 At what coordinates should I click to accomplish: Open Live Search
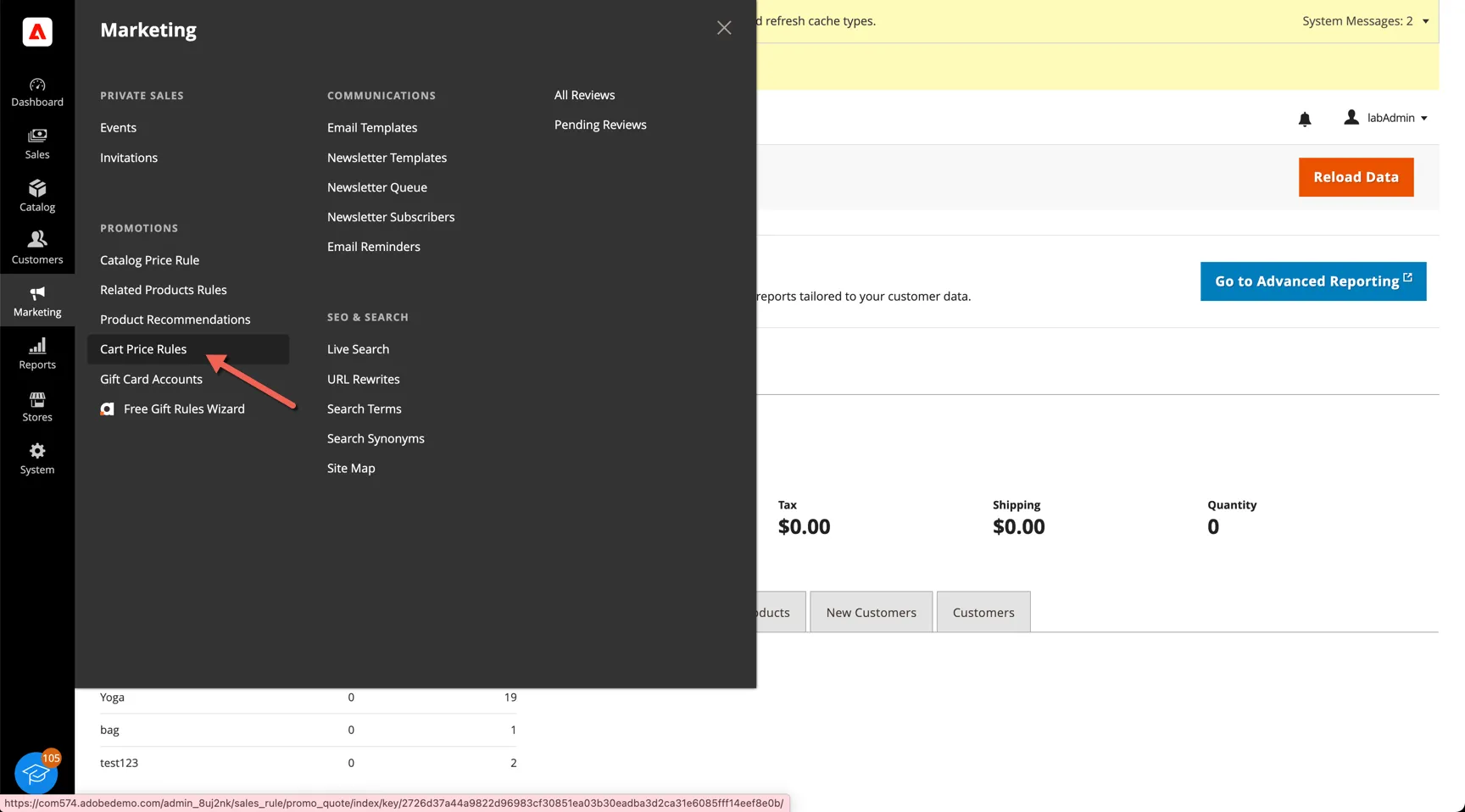[x=358, y=349]
